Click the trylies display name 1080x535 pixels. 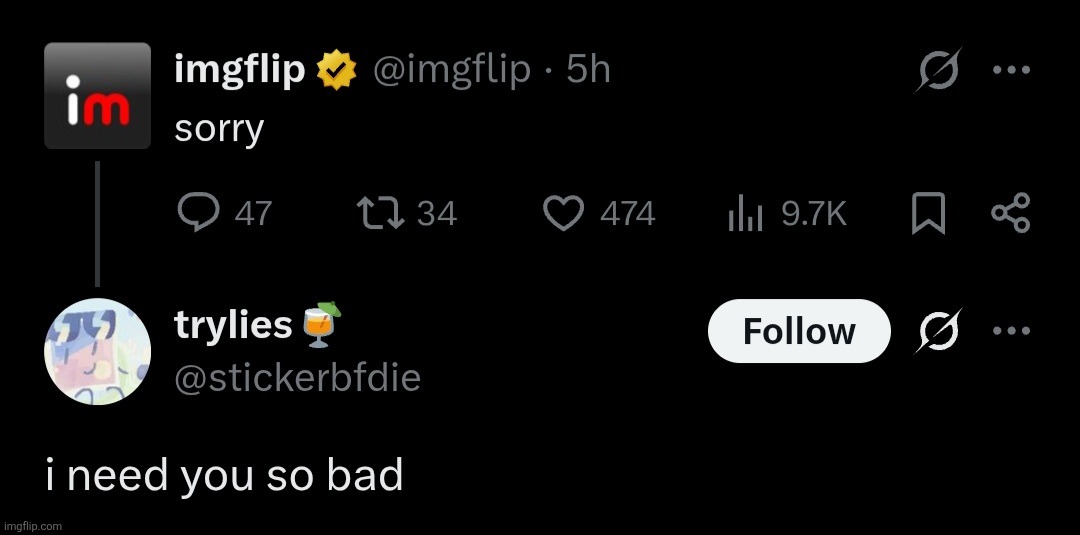click(x=233, y=325)
